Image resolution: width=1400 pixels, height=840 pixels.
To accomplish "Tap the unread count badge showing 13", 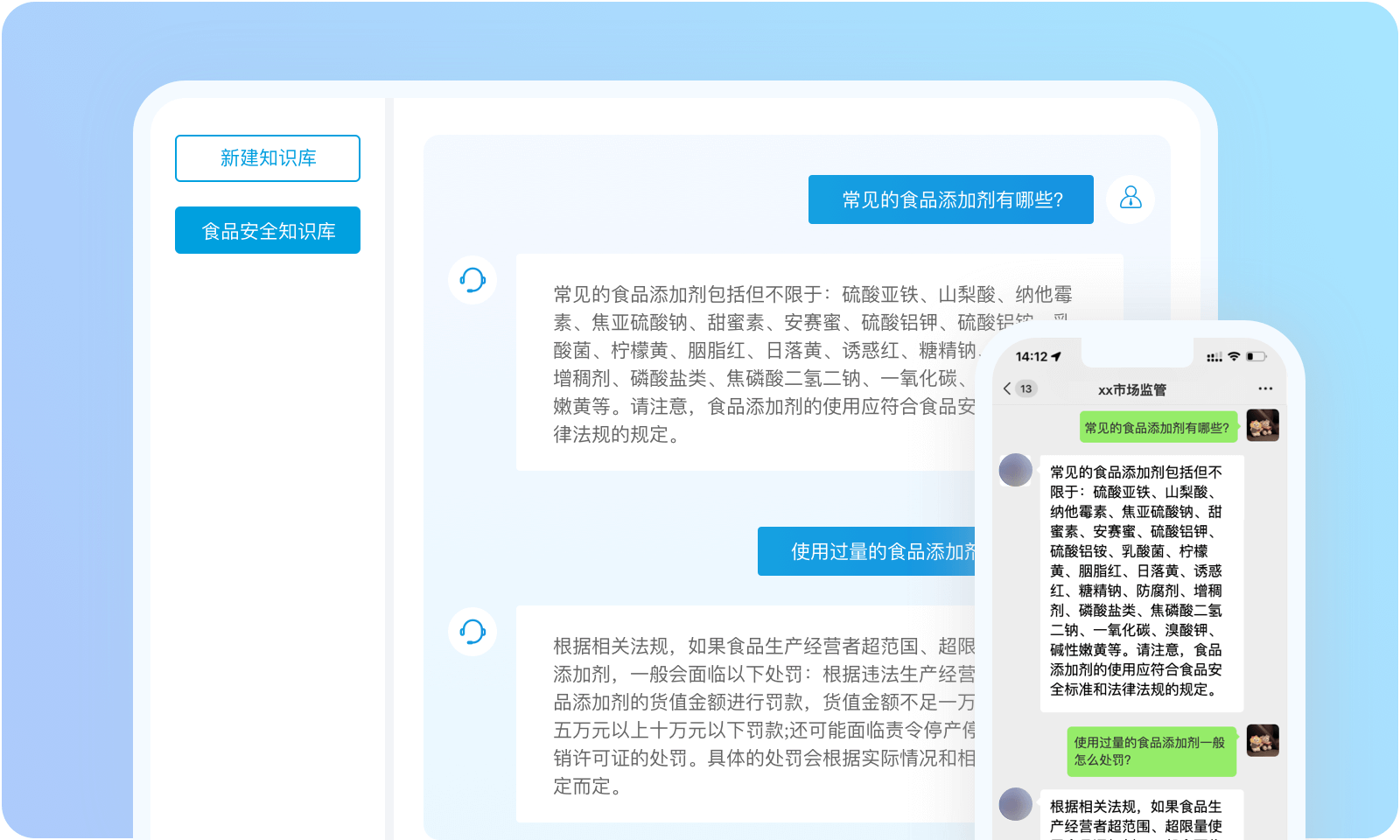I will coord(1026,388).
